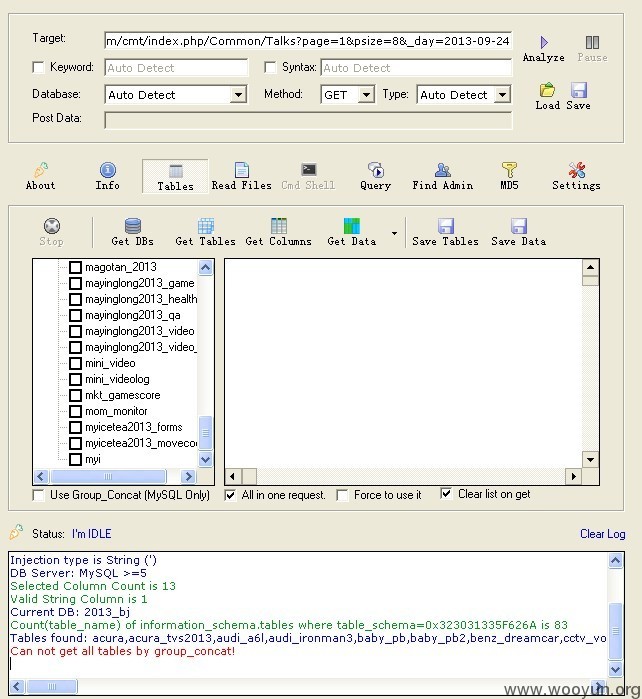Screen dimensions: 642x699
Task: Click the Get Data icon
Action: point(352,226)
